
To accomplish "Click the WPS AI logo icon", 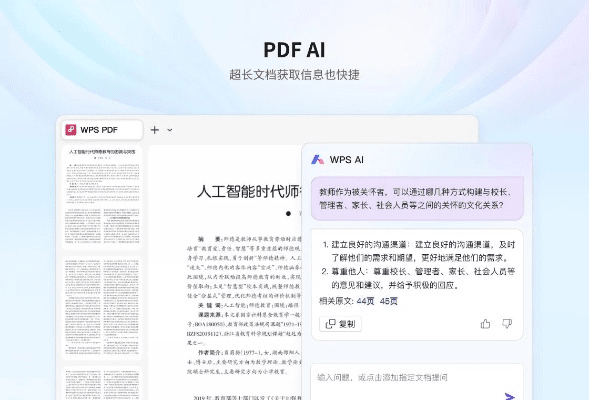I will tap(317, 160).
